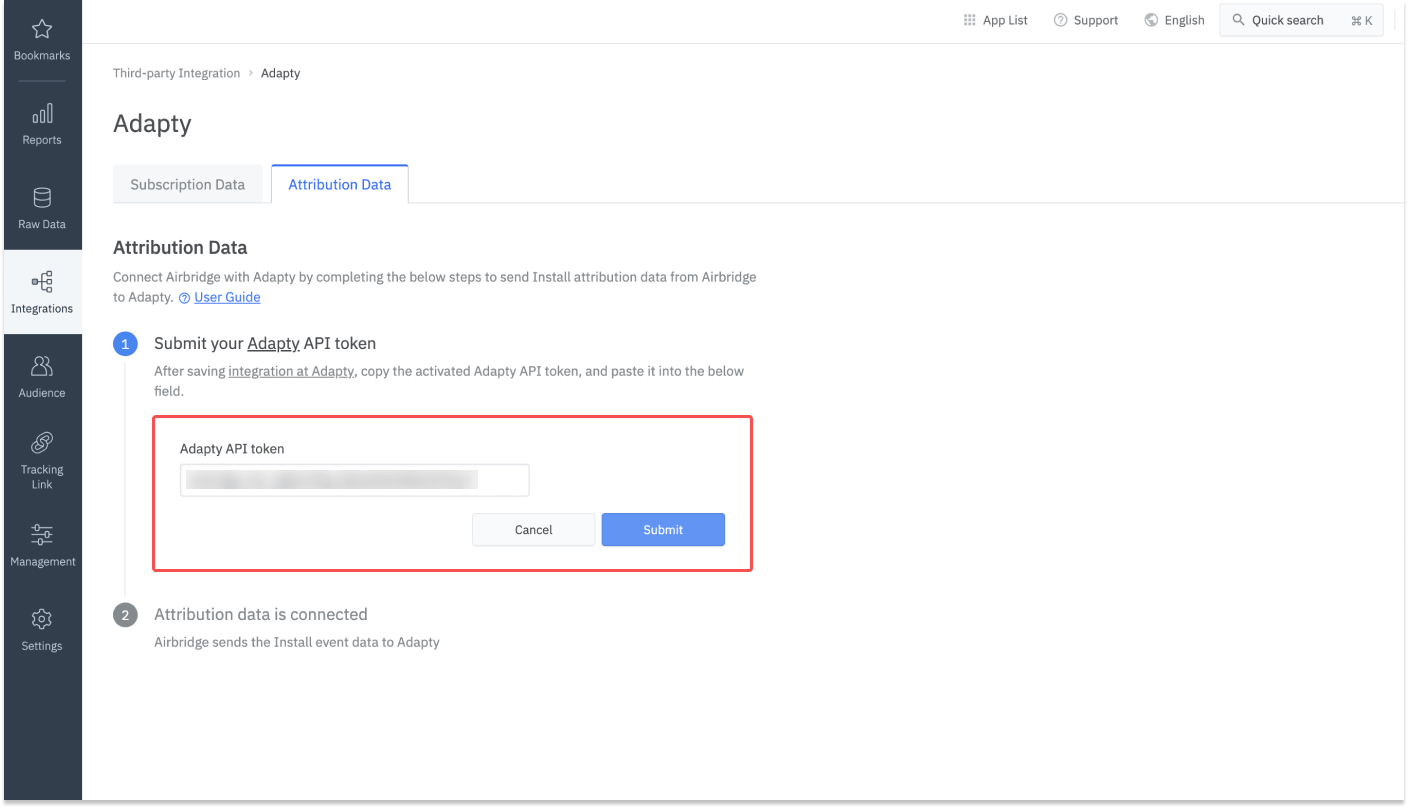Click the Adapty page heading
This screenshot has height=808, width=1408.
tap(152, 124)
